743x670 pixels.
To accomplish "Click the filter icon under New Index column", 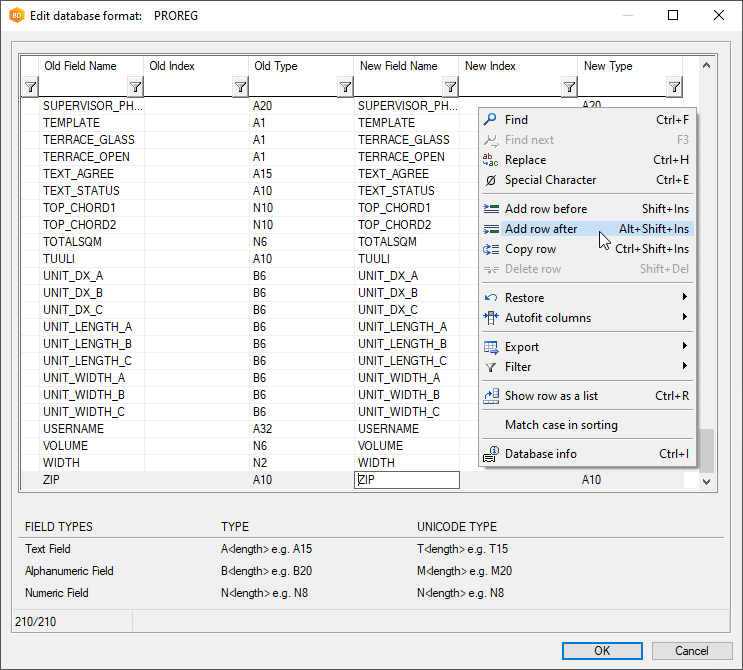I will point(569,88).
